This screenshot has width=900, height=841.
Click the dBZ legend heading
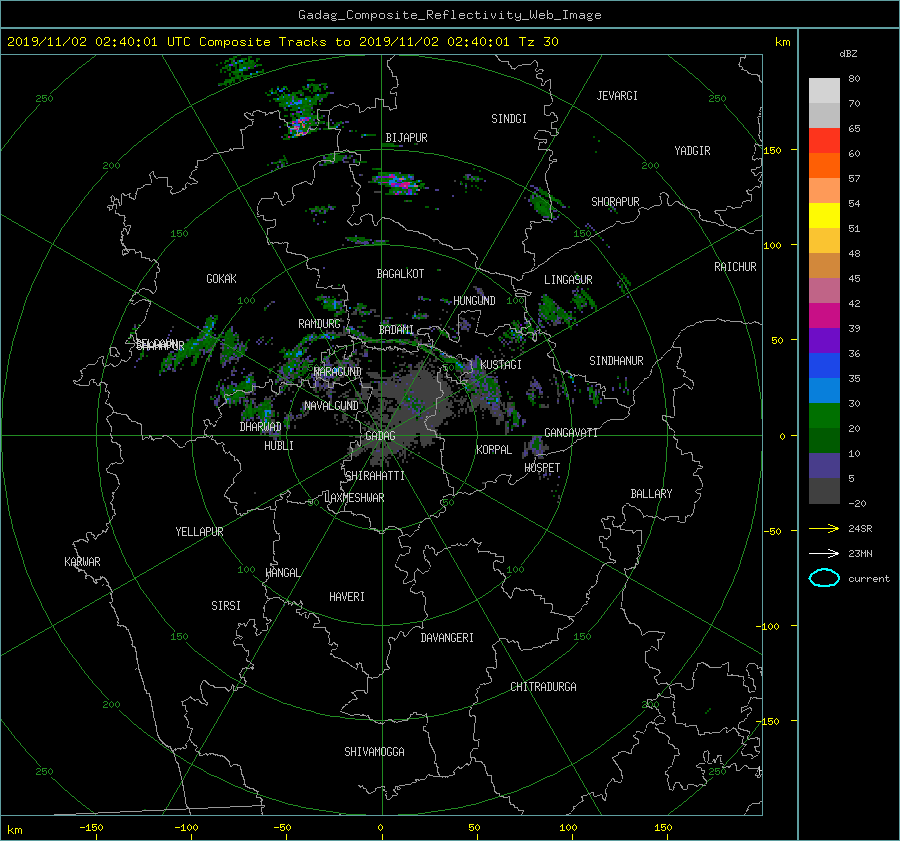(848, 53)
